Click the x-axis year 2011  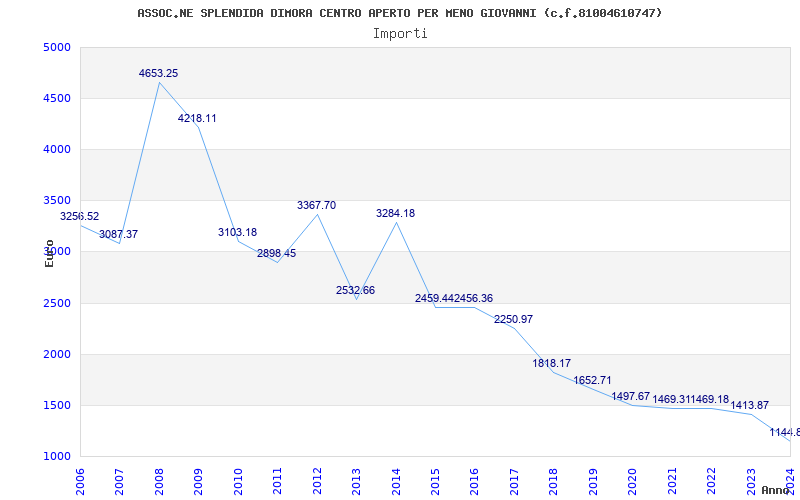[278, 482]
